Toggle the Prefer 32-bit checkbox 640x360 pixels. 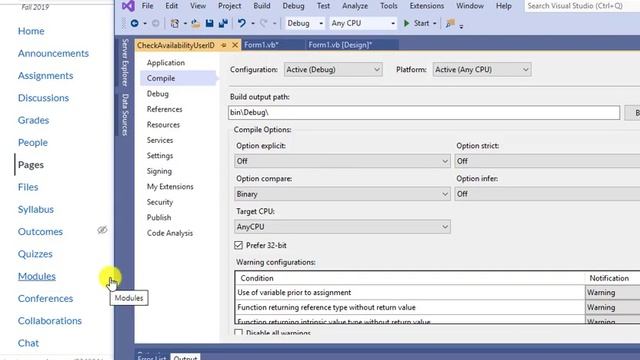pos(239,245)
